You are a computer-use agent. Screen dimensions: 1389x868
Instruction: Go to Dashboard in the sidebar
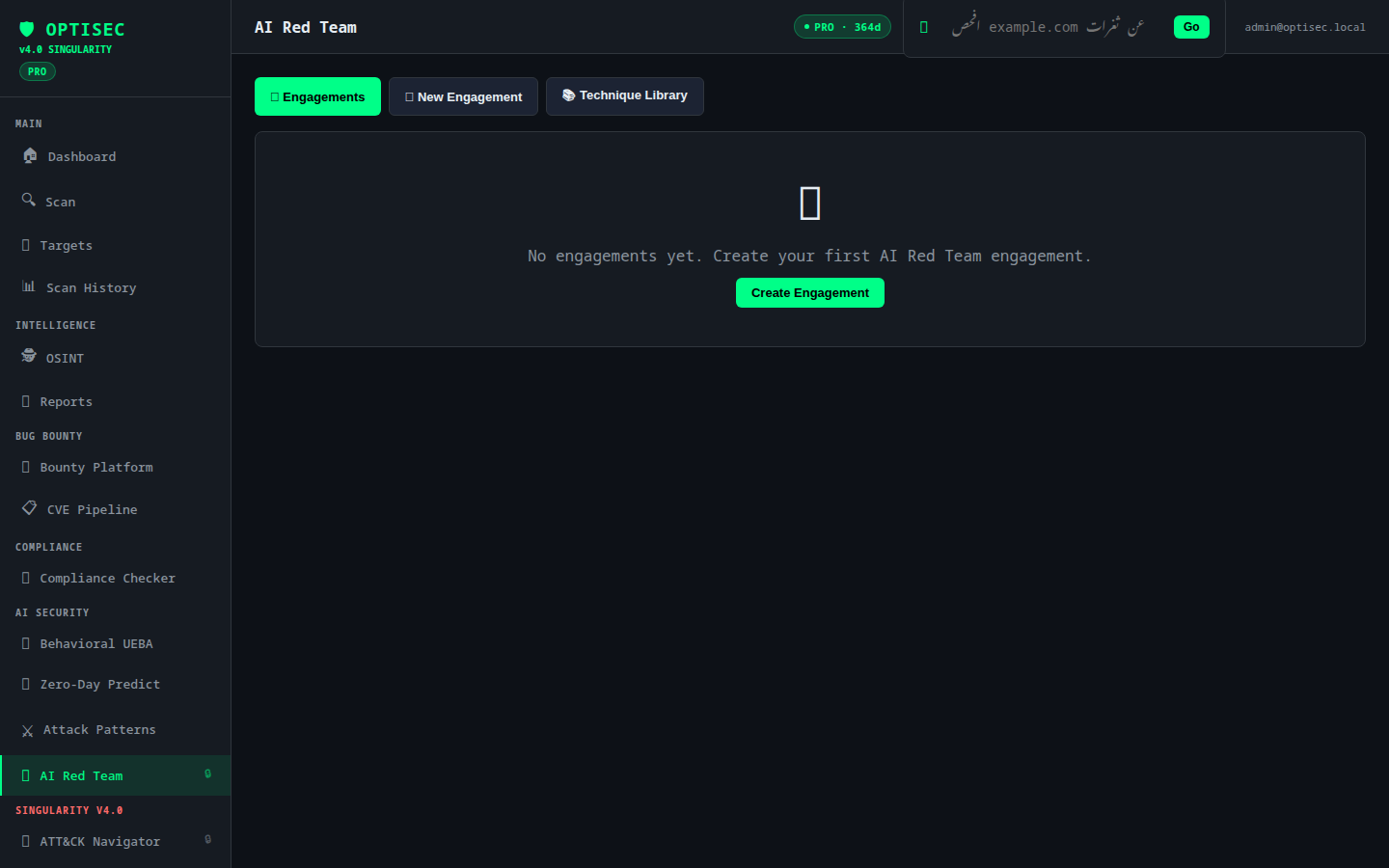(116, 156)
